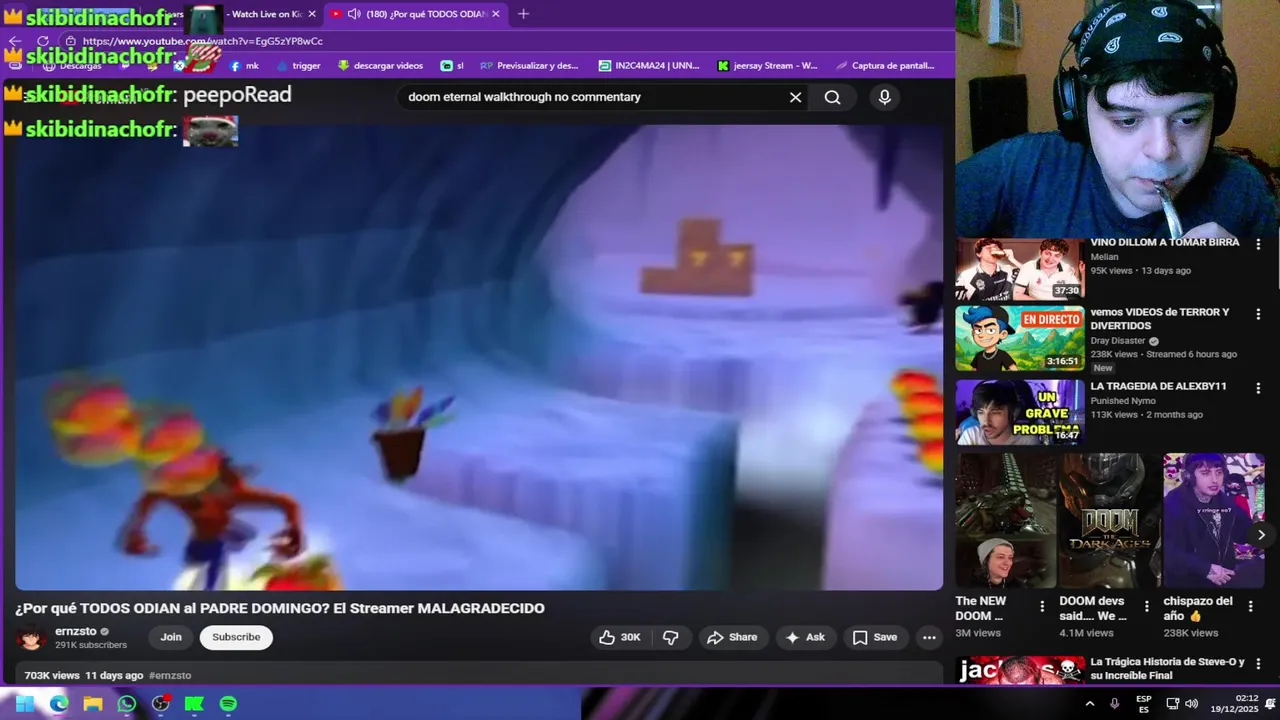Open ernzsto channel avatar
The image size is (1280, 720).
pyautogui.click(x=31, y=637)
